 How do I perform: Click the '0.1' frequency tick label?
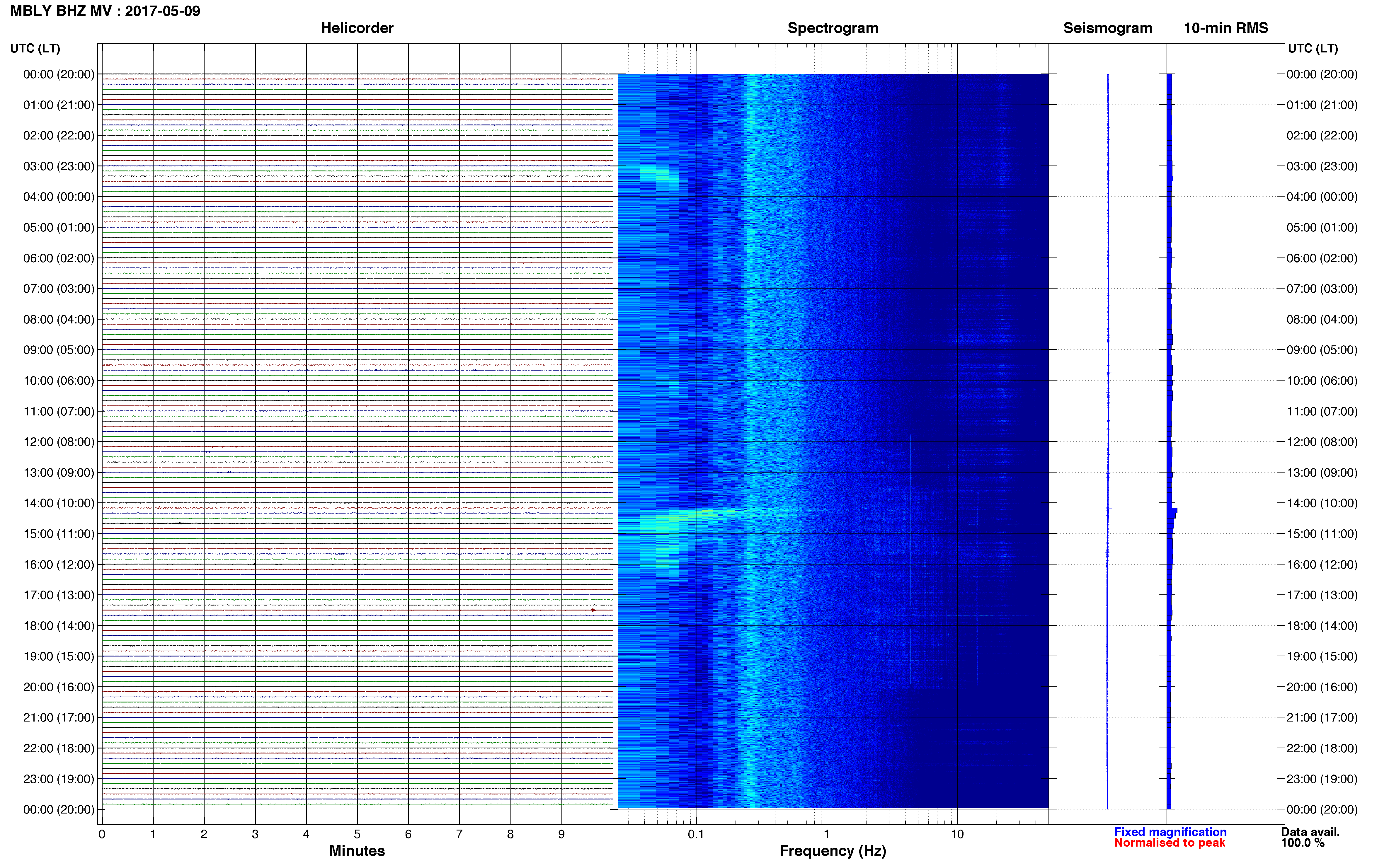coord(696,834)
